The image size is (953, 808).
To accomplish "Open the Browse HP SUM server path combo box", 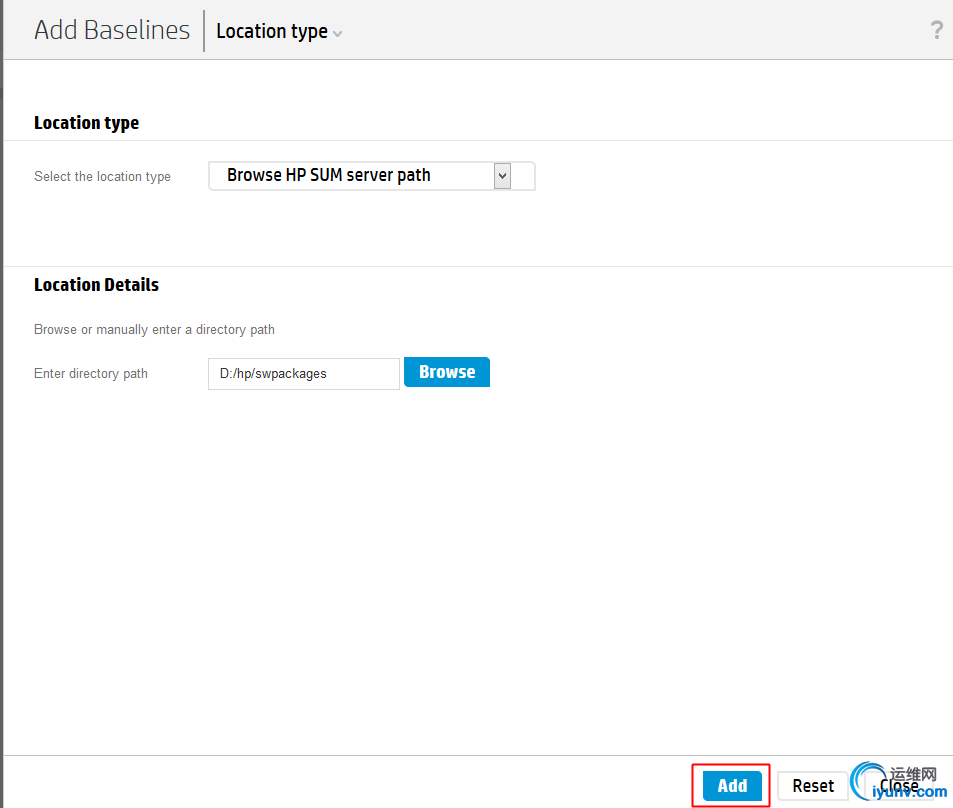I will click(x=352, y=176).
